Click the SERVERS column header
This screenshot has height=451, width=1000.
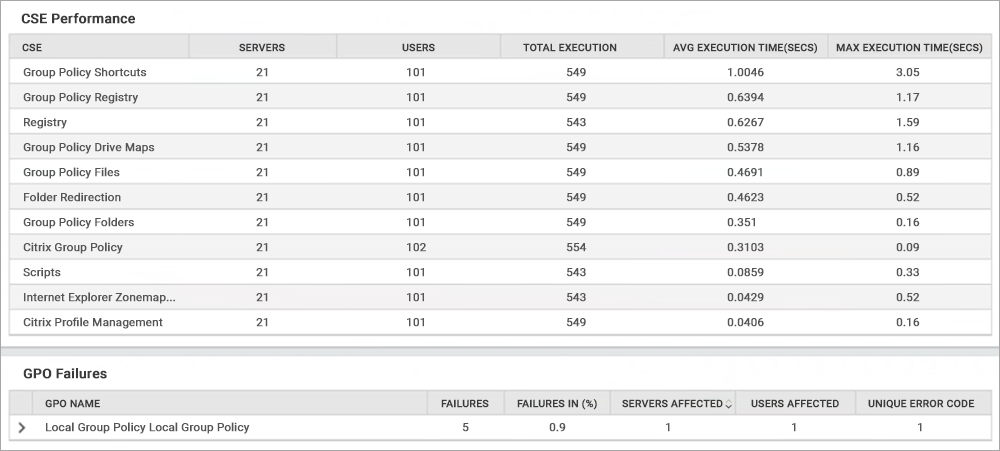click(x=262, y=47)
